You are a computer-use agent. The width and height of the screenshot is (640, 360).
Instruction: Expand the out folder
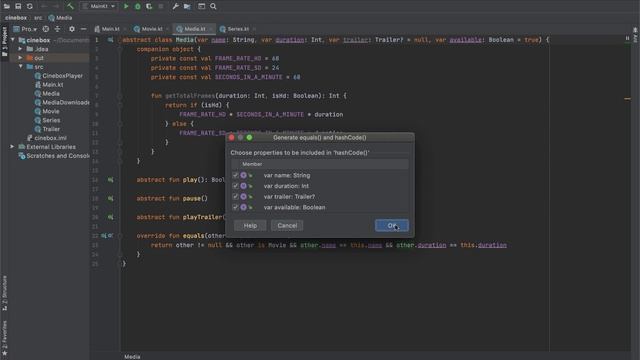coord(20,58)
